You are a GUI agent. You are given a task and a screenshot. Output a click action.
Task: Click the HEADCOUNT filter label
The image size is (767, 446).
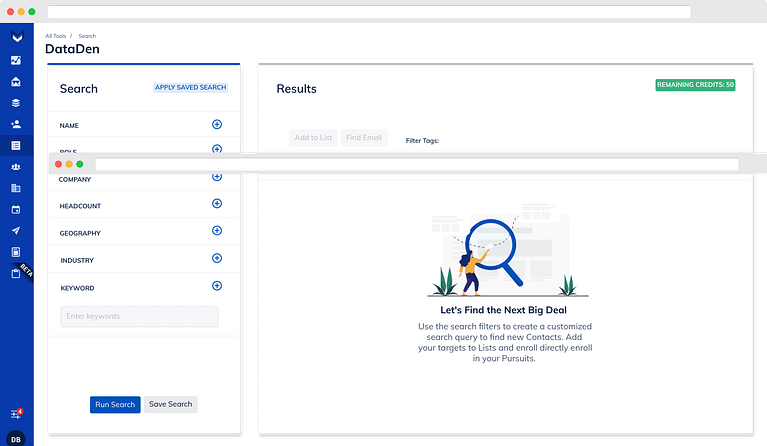80,206
